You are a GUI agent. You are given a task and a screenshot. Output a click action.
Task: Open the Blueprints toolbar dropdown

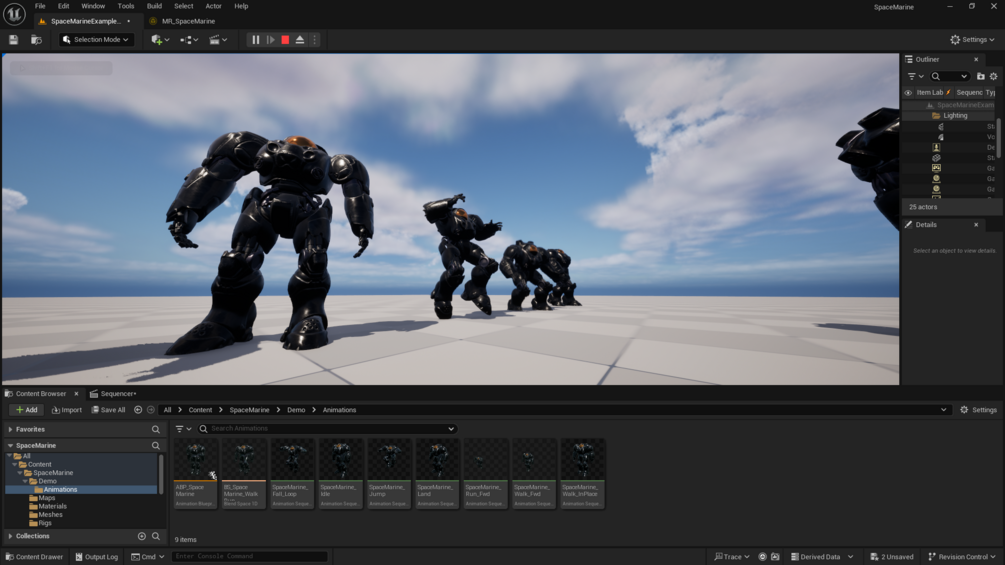coord(188,40)
